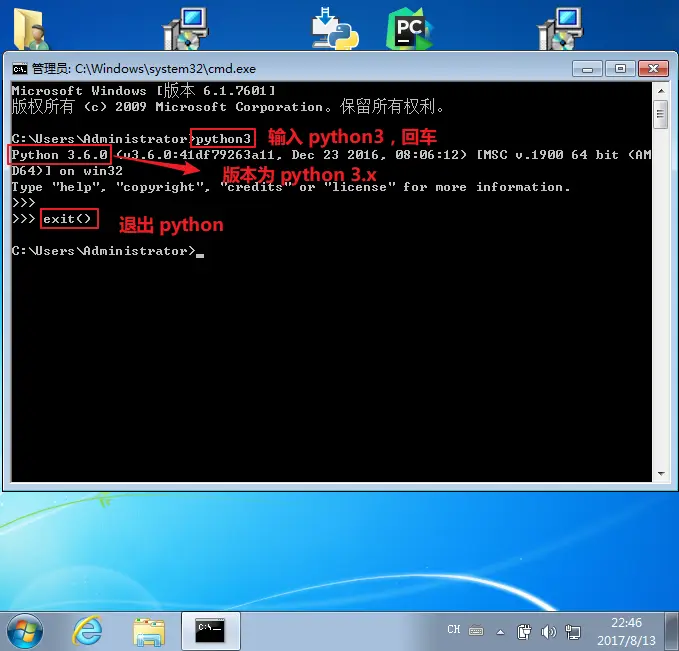
Task: Click 'Microsoft Windows' version line
Action: coord(143,91)
